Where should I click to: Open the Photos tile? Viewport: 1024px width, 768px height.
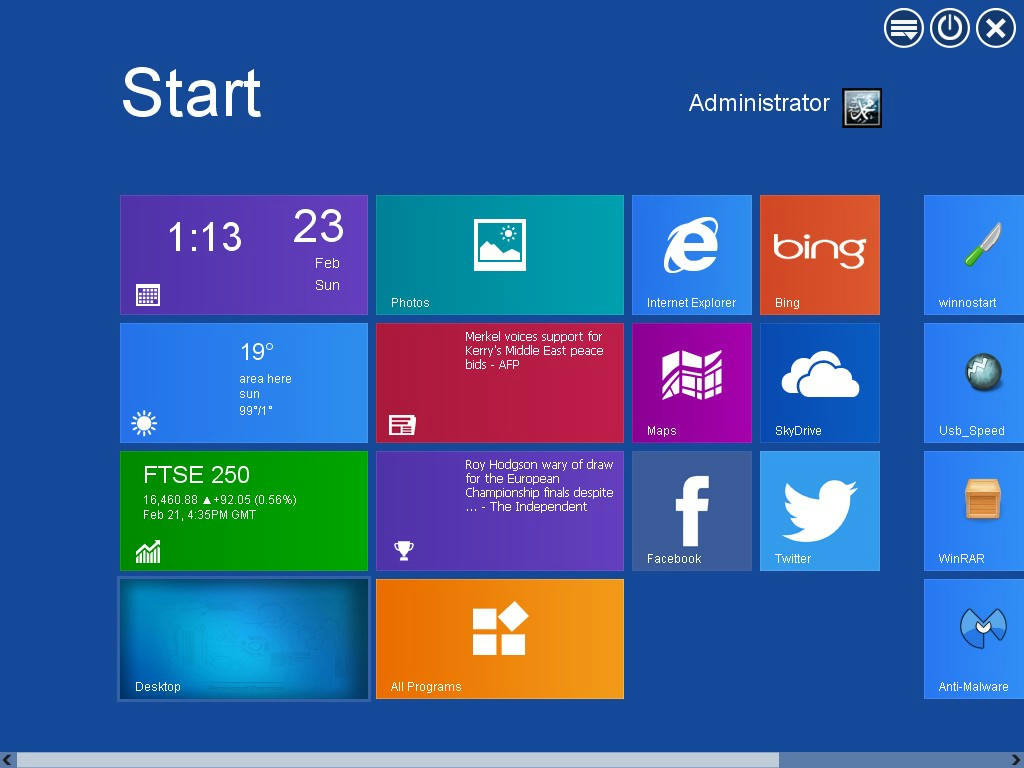500,255
